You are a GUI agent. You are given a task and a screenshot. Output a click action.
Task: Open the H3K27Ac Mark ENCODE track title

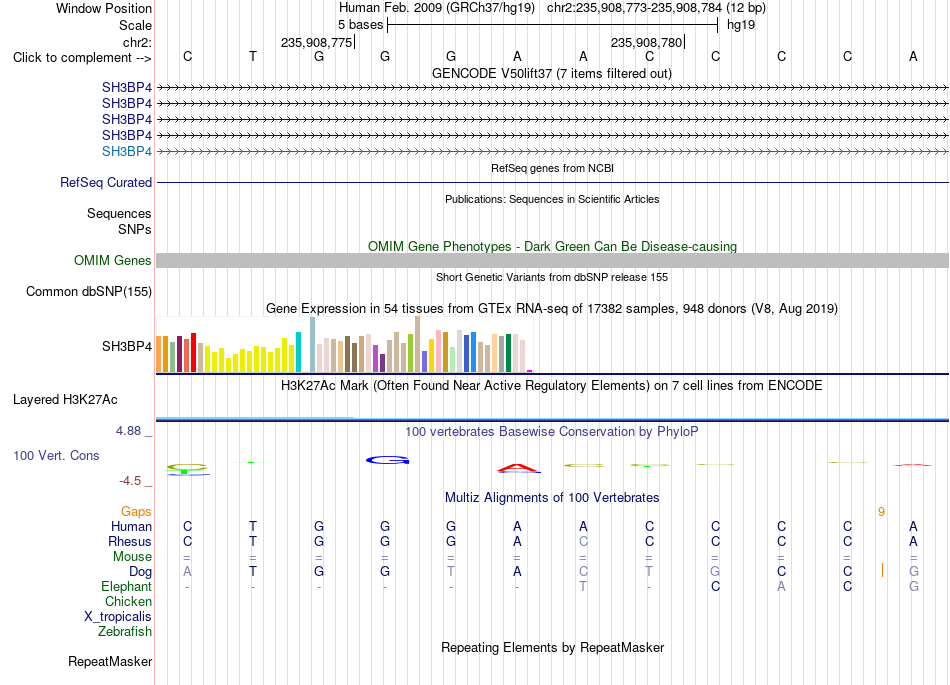tap(552, 386)
